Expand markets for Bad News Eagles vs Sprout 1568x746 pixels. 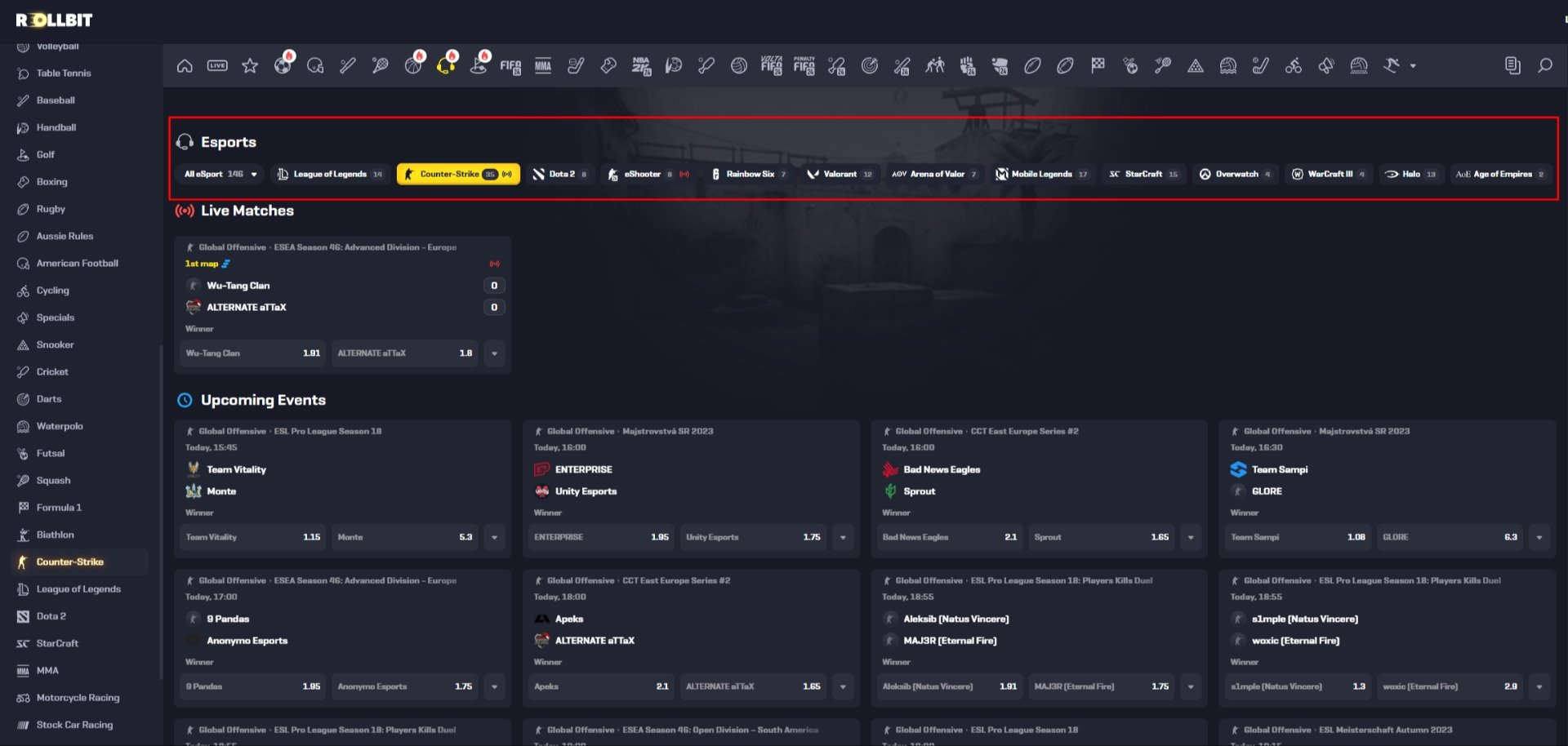tap(1191, 537)
